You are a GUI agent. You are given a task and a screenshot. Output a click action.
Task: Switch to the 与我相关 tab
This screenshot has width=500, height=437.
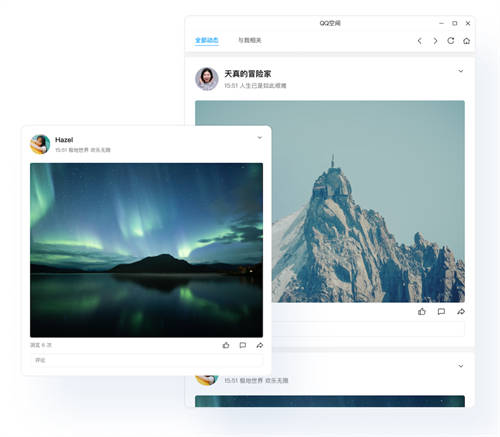pos(250,40)
